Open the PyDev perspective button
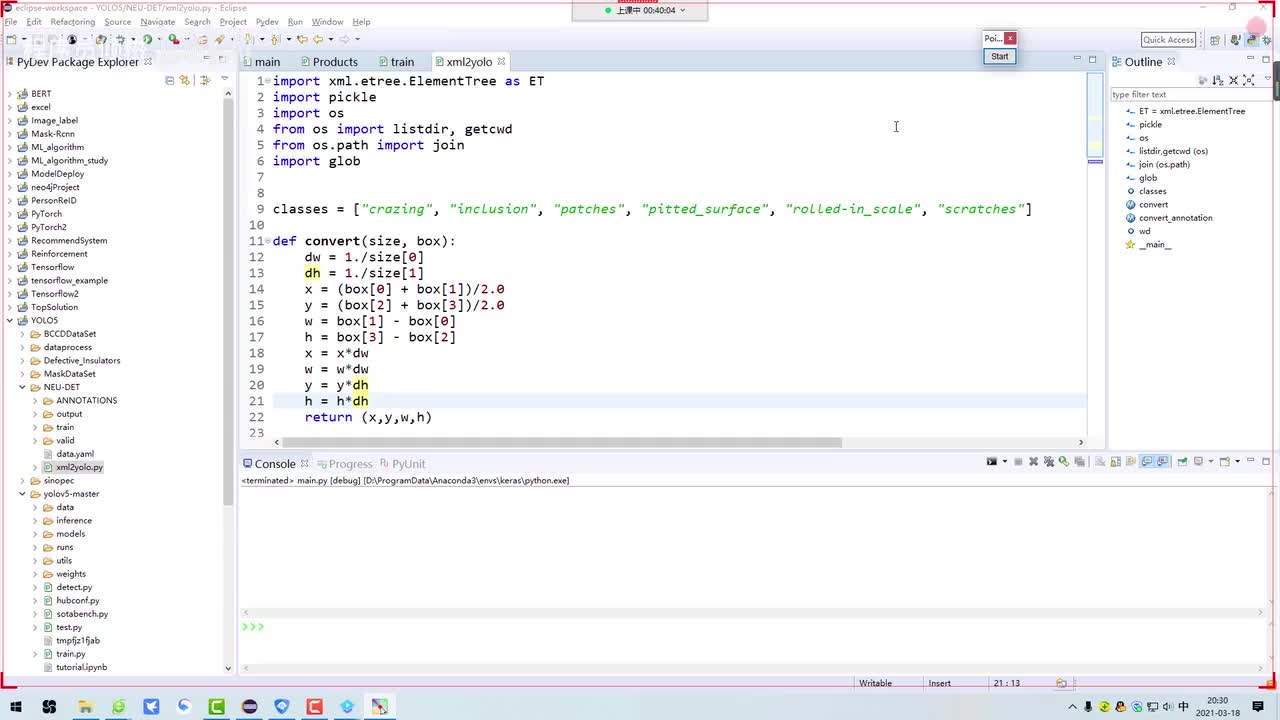Image resolution: width=1280 pixels, height=720 pixels. (1251, 40)
